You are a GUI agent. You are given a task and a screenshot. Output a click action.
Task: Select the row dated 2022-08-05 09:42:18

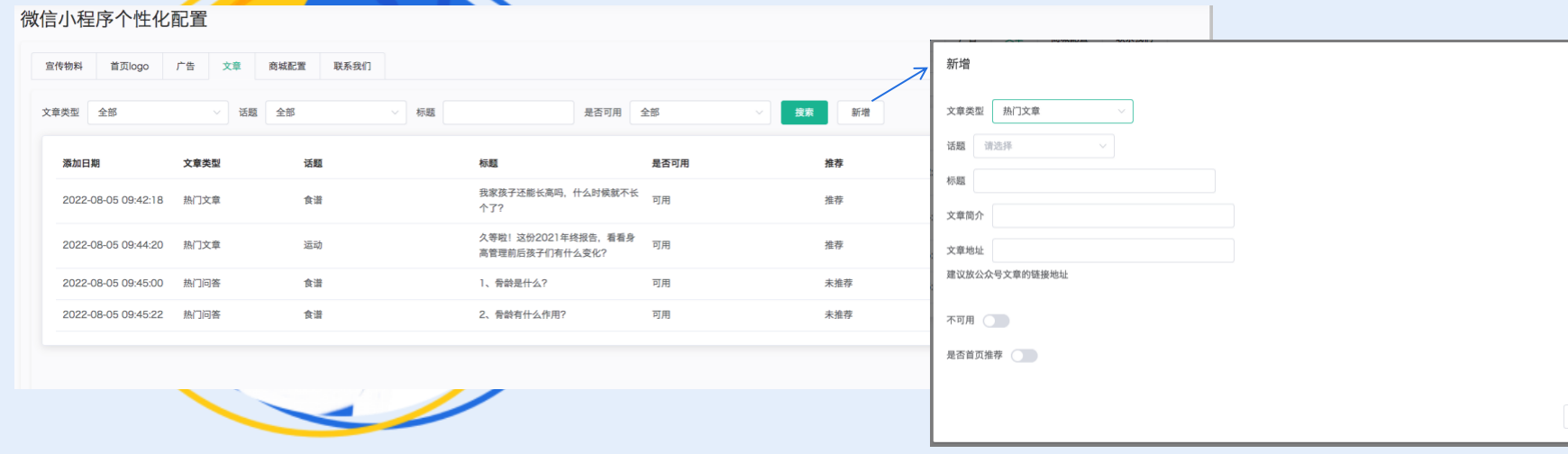(494, 201)
